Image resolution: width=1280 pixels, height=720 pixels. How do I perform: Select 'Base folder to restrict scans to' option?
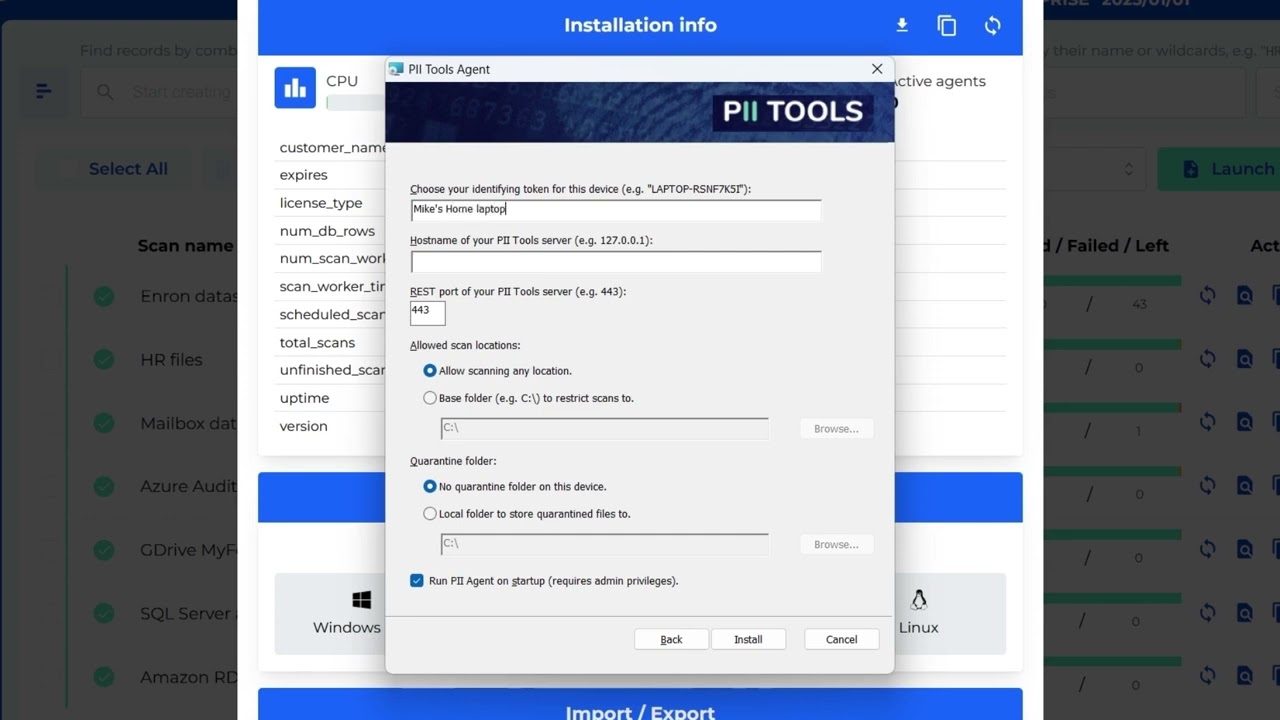(430, 398)
